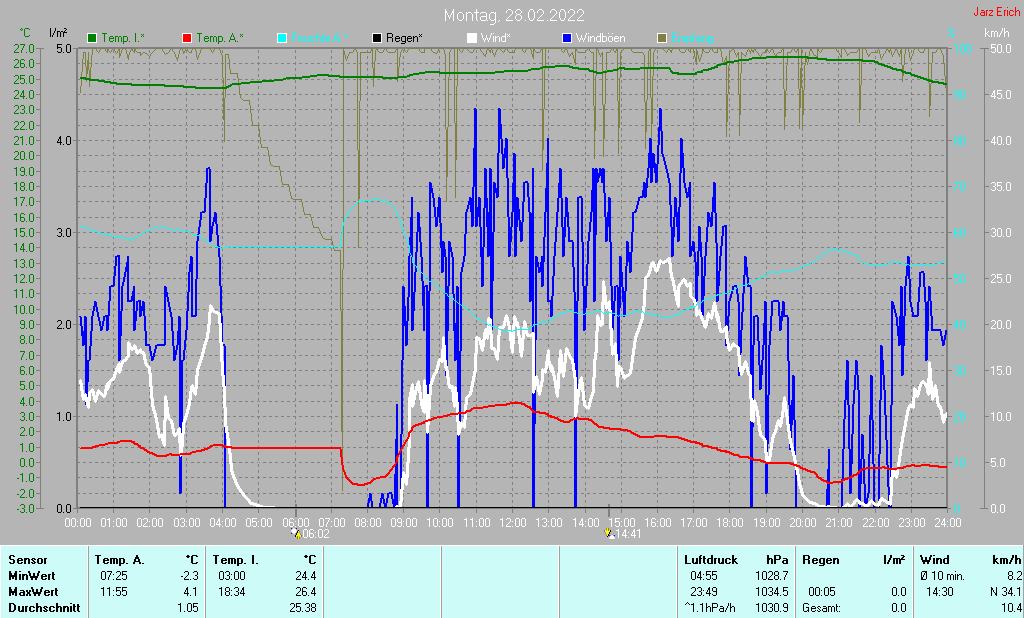Click the 'Wind*' legend label
The width and height of the screenshot is (1024, 618).
(495, 38)
